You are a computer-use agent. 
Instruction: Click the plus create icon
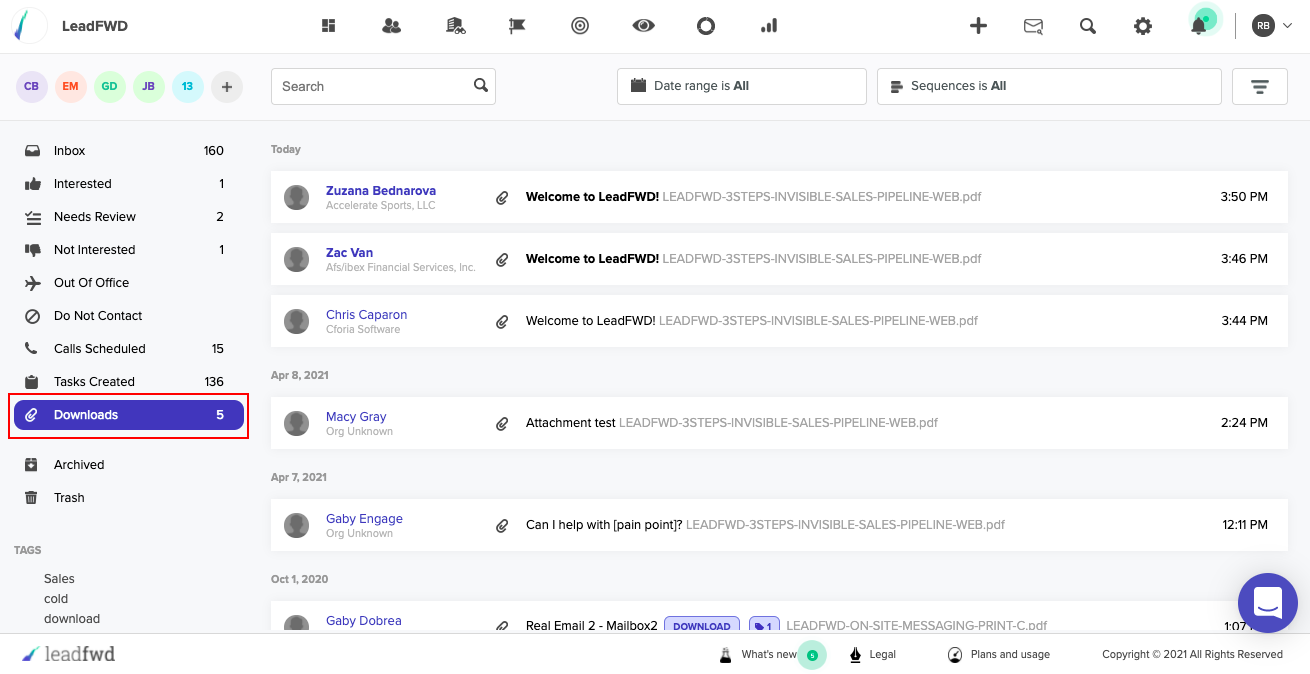(978, 26)
